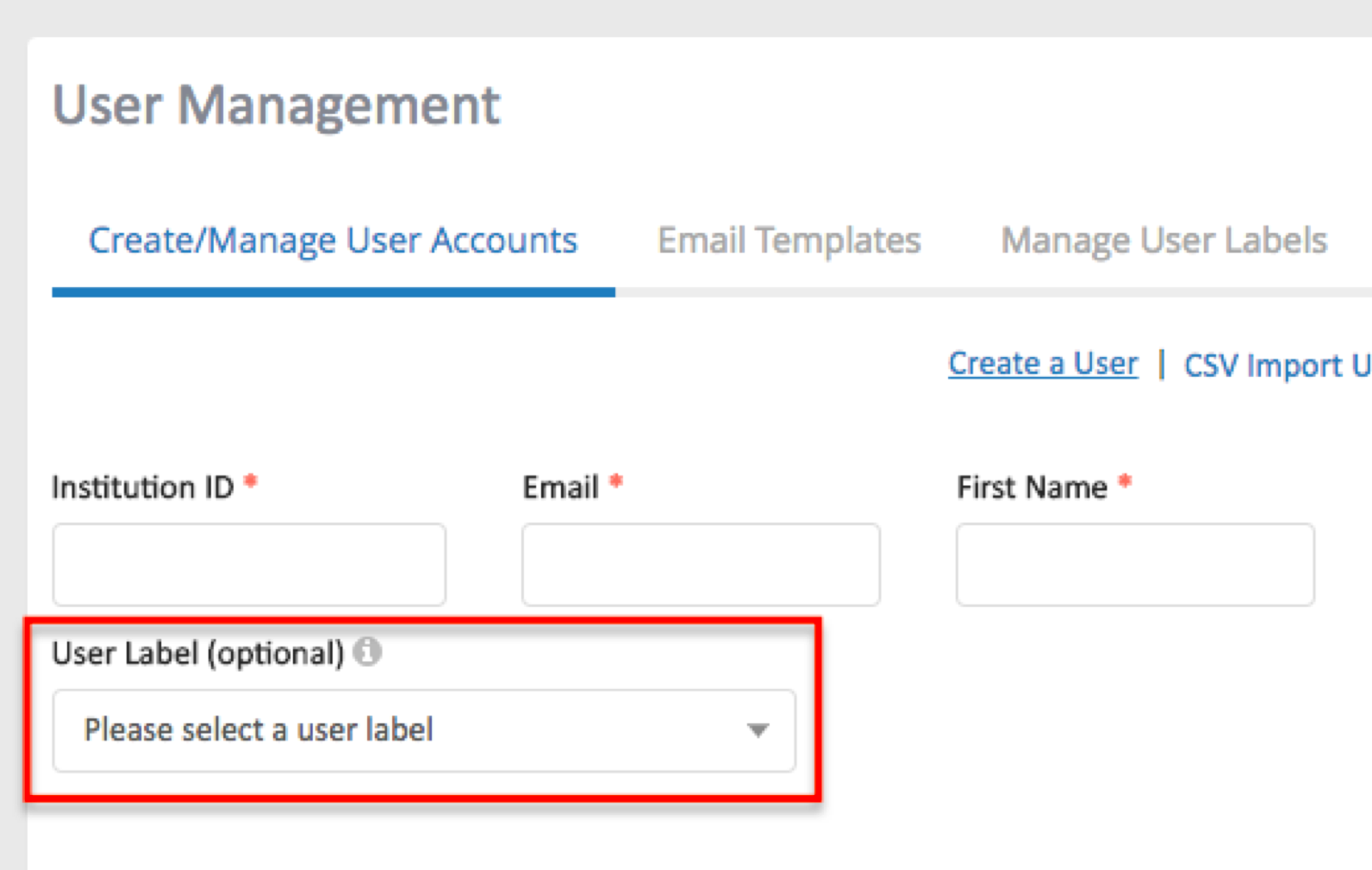Click the User Management page heading
Viewport: 1372px width, 870px height.
[277, 105]
